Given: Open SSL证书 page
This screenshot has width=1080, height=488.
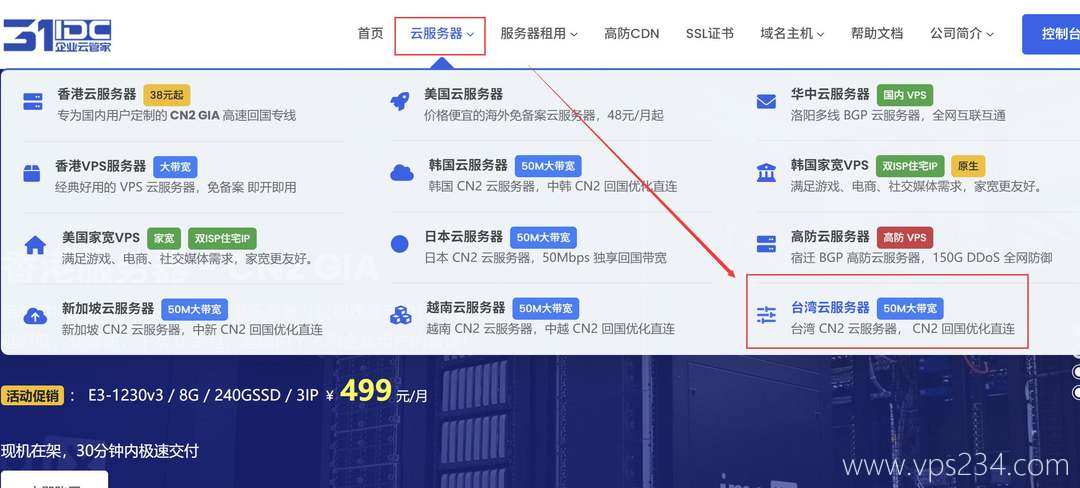Looking at the screenshot, I should click(x=709, y=33).
